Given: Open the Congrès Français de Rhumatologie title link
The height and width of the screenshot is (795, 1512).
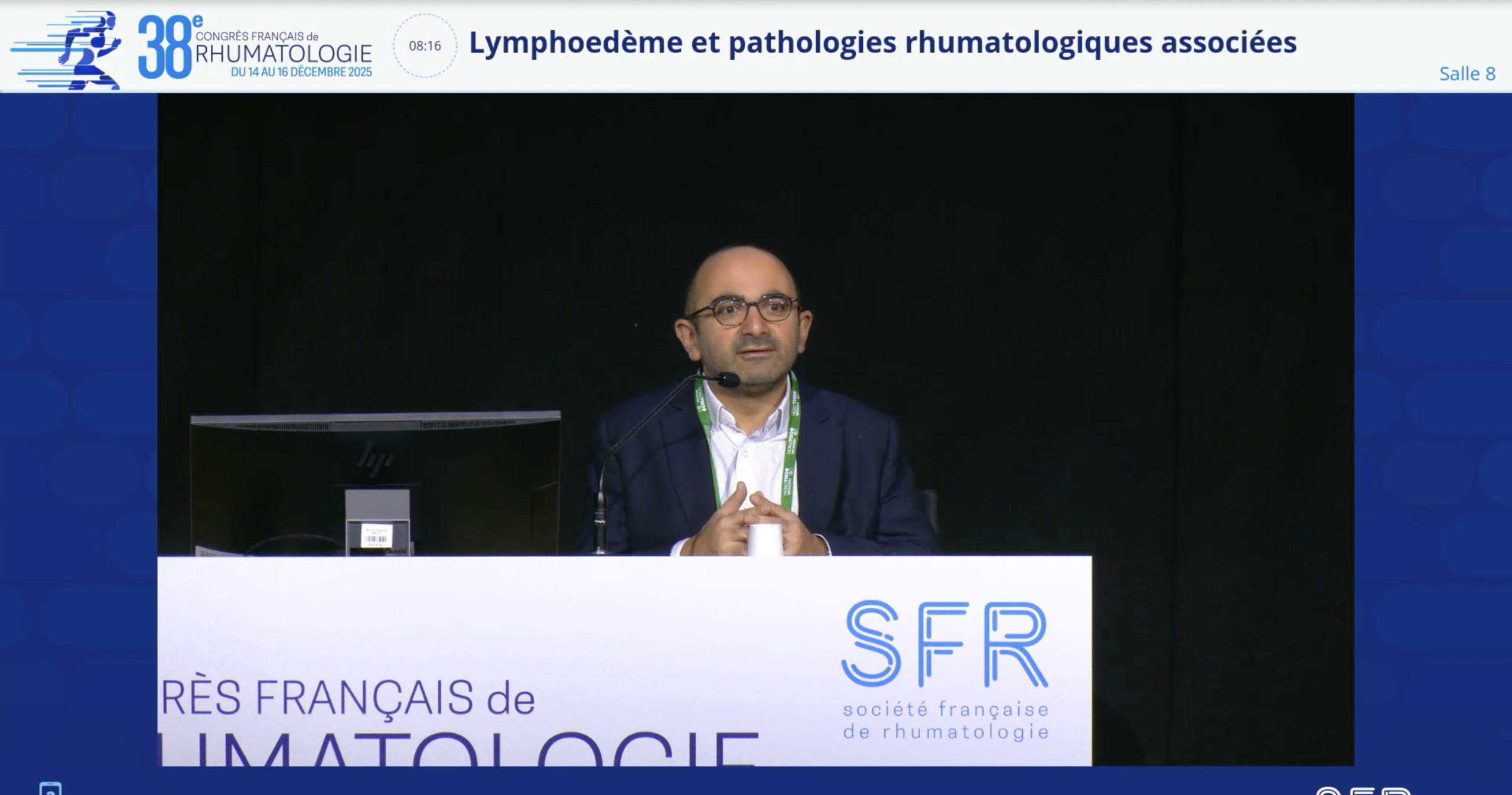Looking at the screenshot, I should 283,48.
